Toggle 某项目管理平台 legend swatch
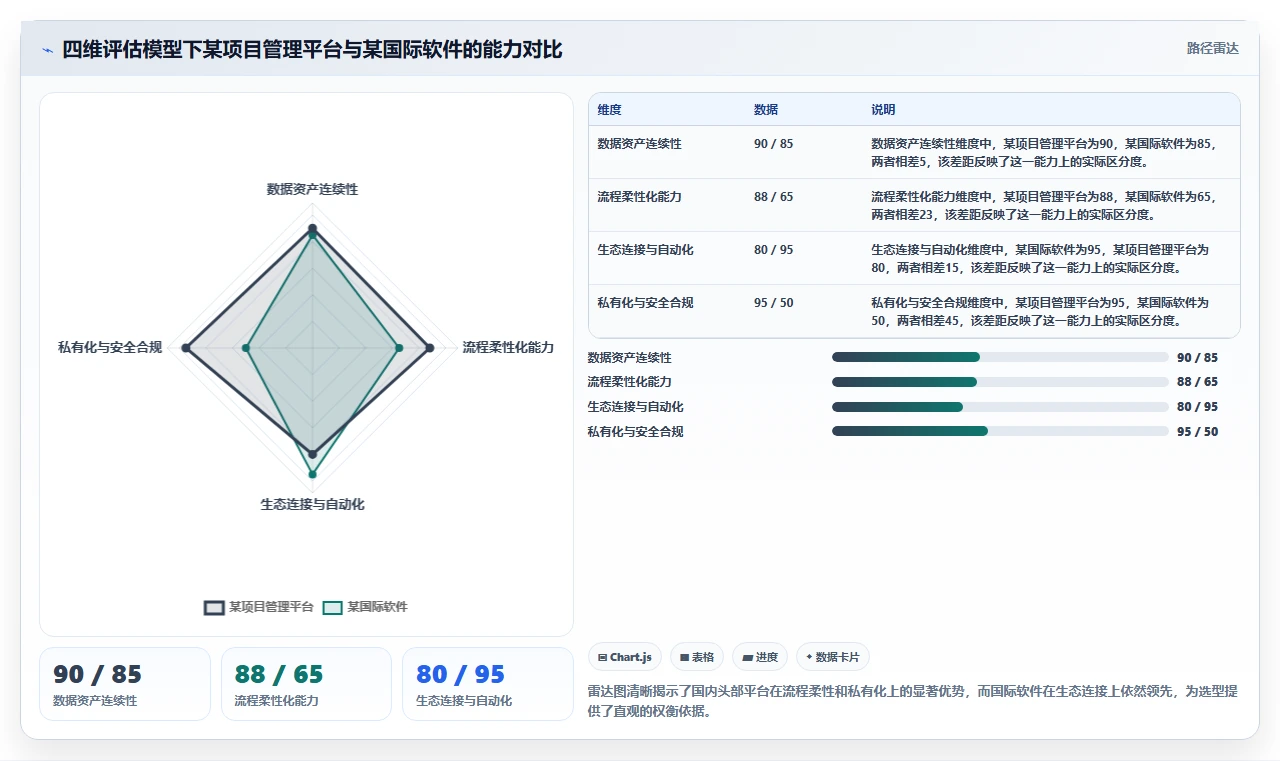This screenshot has height=761, width=1280. click(x=214, y=607)
